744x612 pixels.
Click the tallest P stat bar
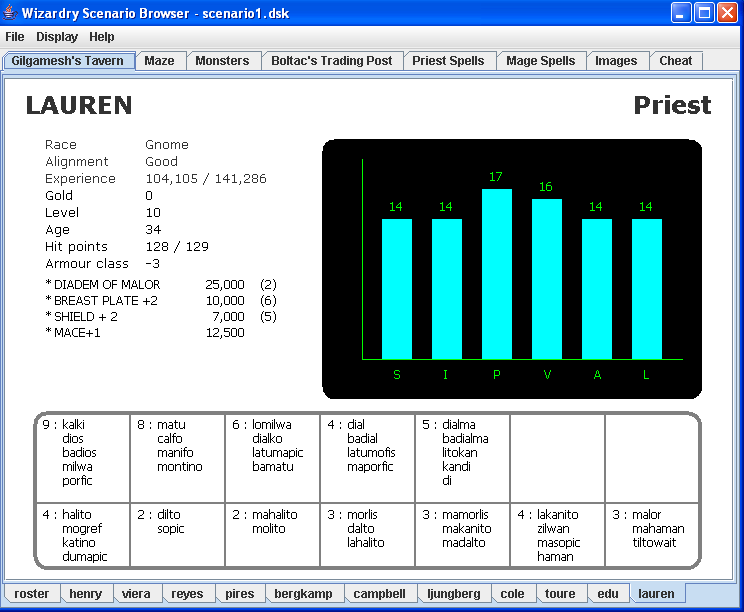point(497,273)
